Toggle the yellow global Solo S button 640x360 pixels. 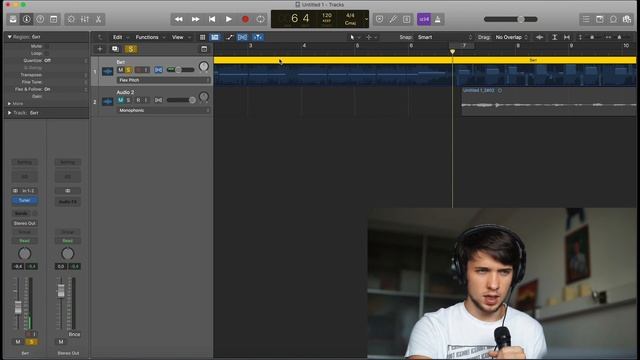click(131, 49)
